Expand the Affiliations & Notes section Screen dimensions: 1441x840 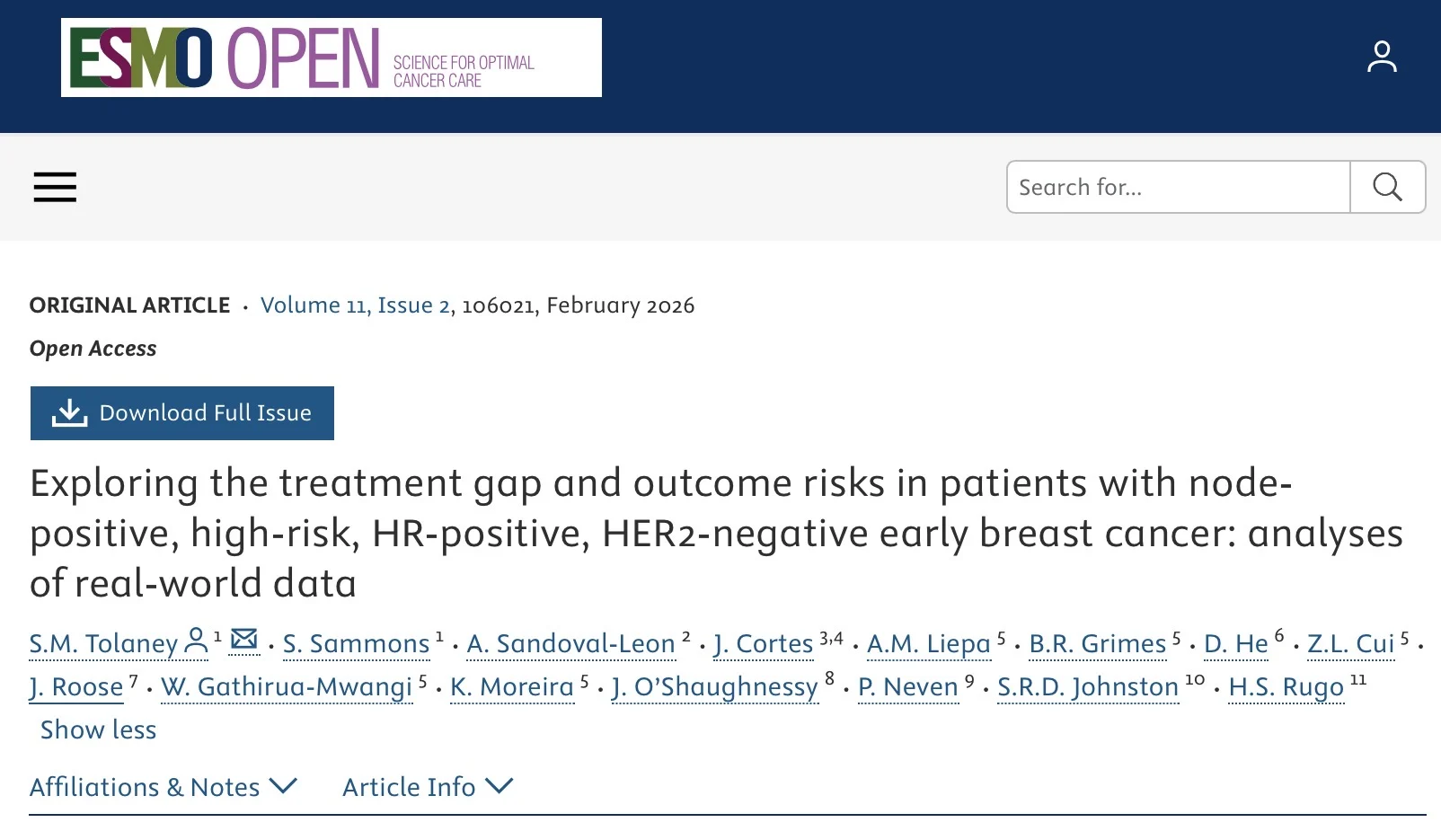click(x=163, y=787)
